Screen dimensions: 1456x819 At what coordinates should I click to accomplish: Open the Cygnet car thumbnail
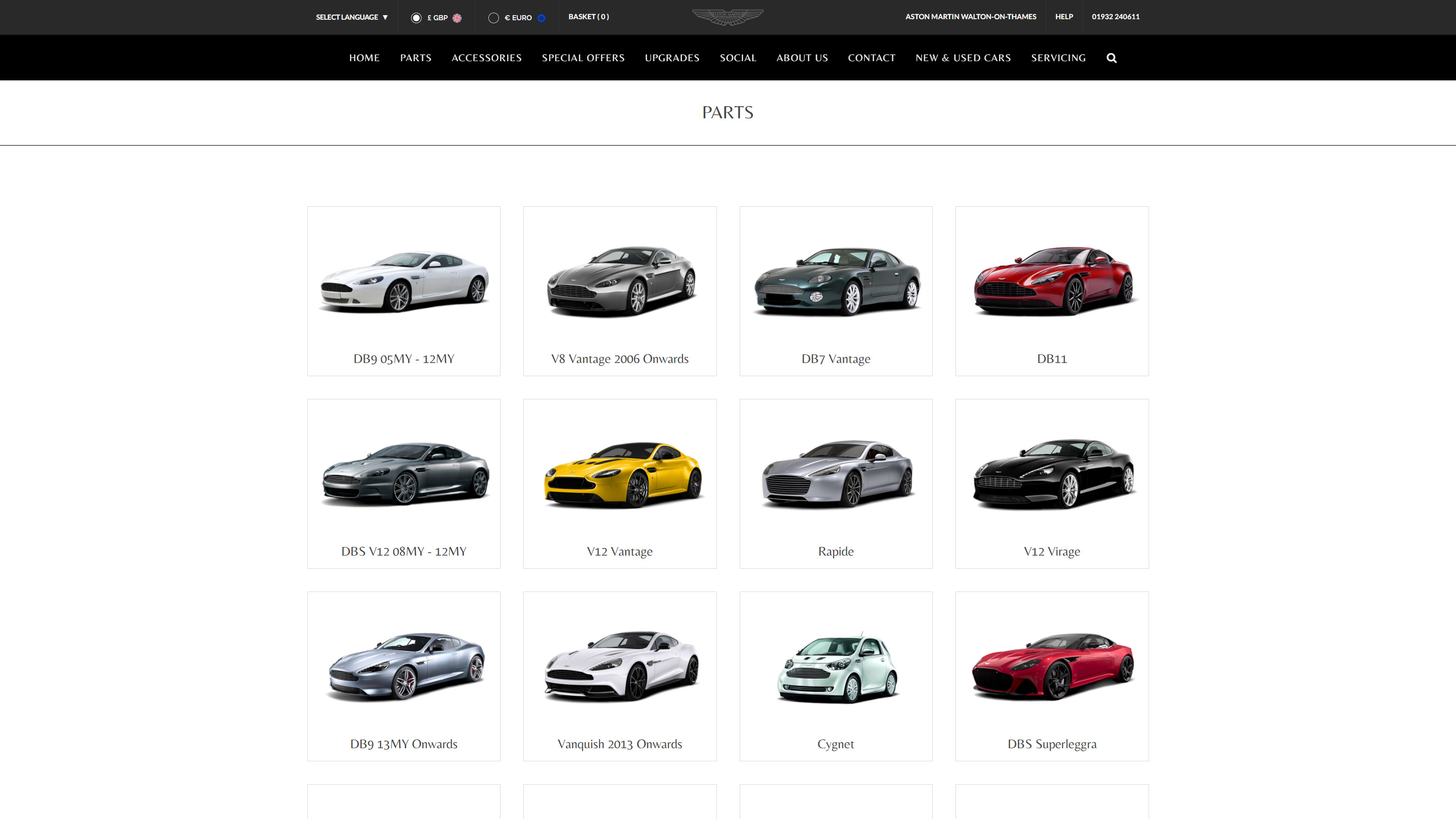click(x=835, y=667)
